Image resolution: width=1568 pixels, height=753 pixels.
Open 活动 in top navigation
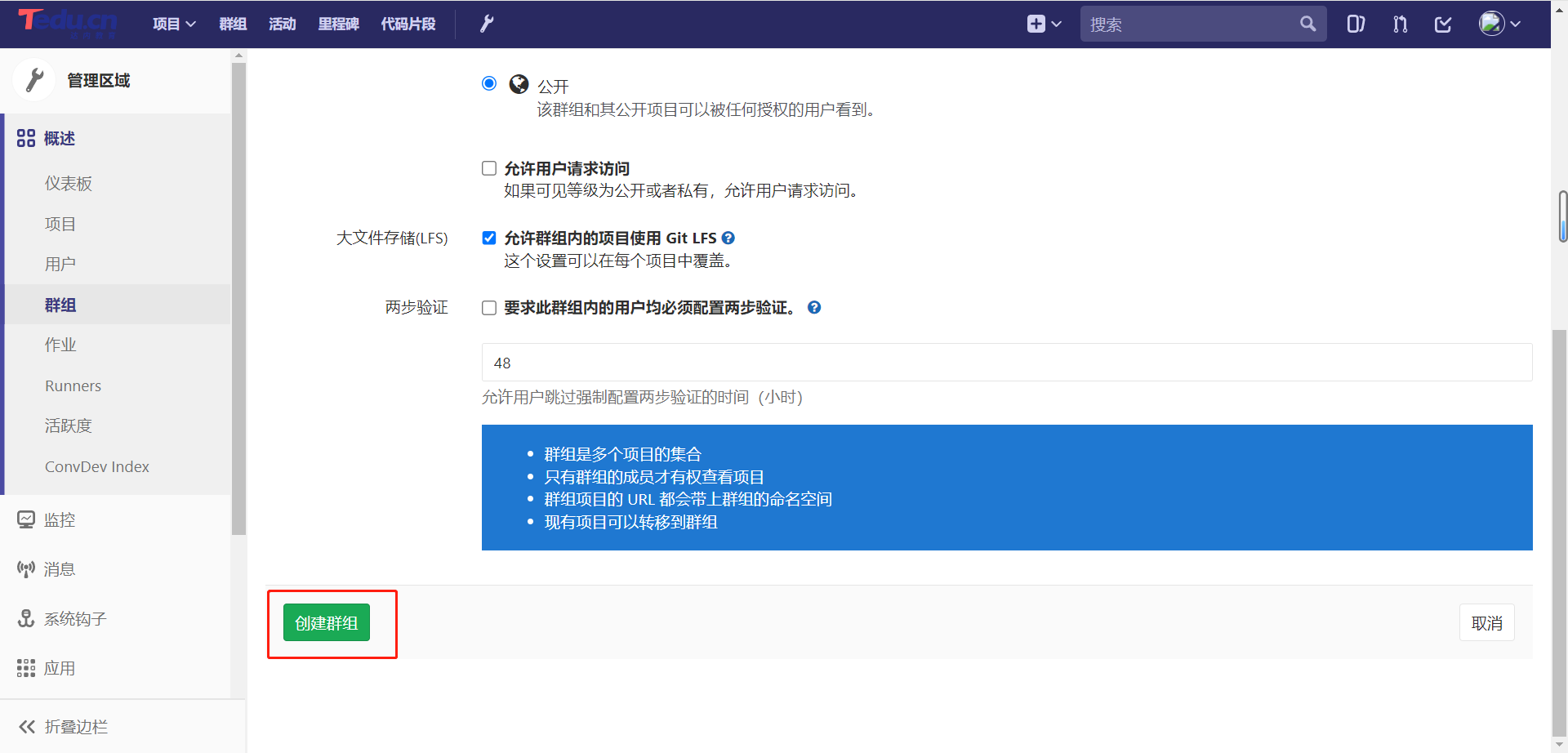(x=283, y=24)
